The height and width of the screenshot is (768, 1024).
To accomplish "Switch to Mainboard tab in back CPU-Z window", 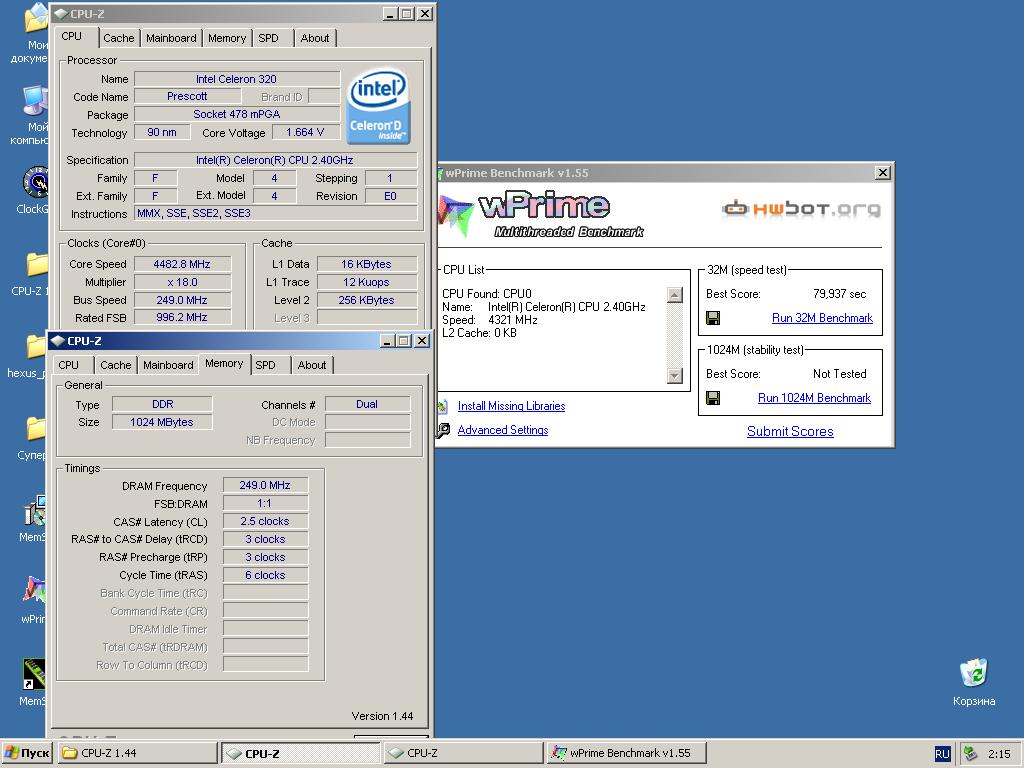I will coord(171,39).
